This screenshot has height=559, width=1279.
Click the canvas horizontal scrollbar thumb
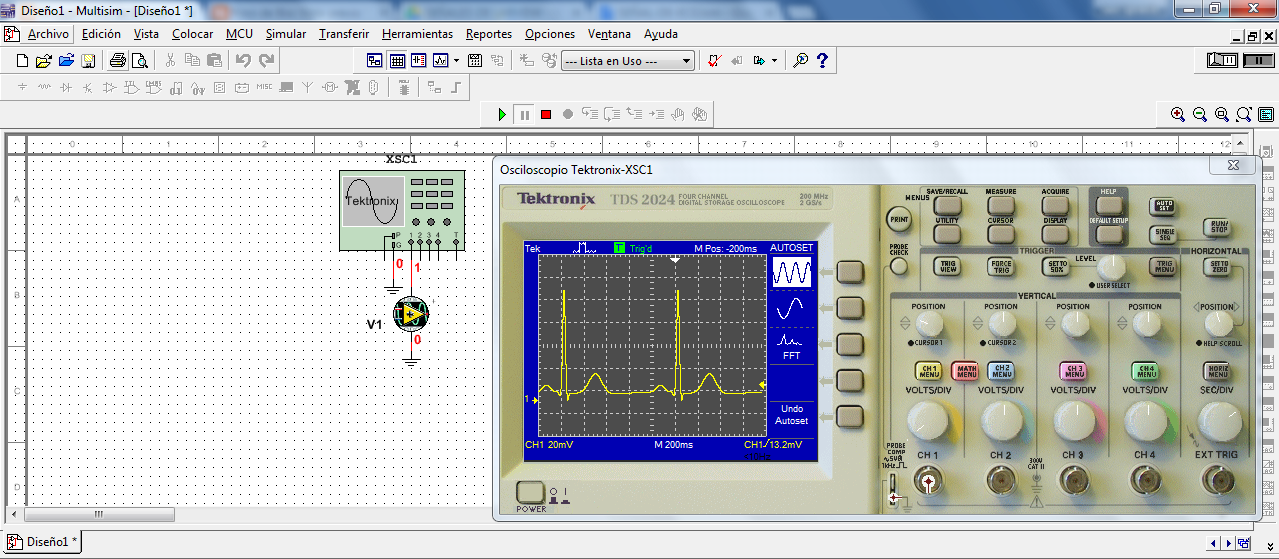click(x=99, y=515)
